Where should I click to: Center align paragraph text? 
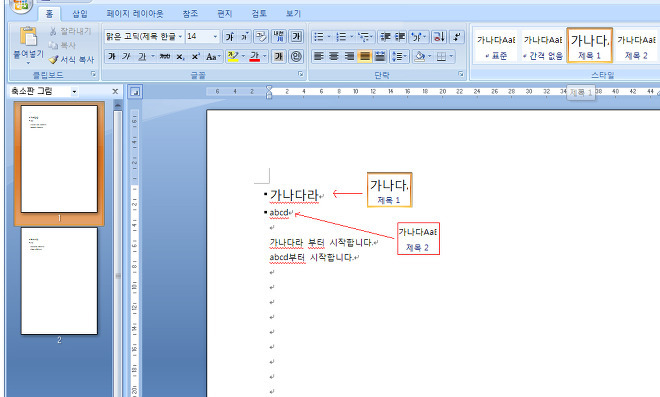tap(334, 56)
